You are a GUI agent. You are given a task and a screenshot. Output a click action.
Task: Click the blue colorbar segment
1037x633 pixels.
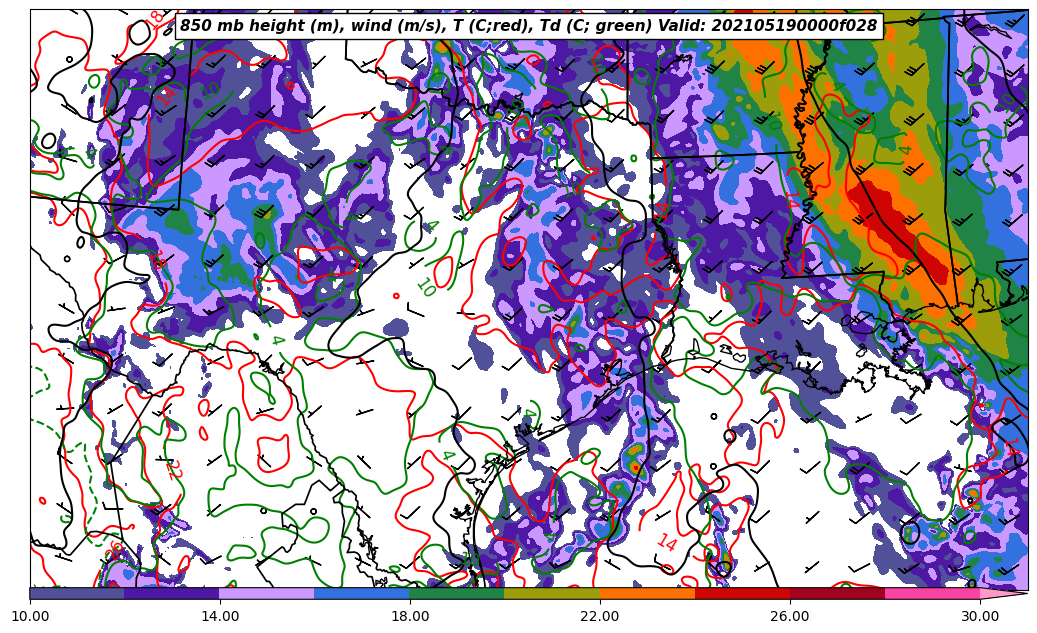click(361, 593)
